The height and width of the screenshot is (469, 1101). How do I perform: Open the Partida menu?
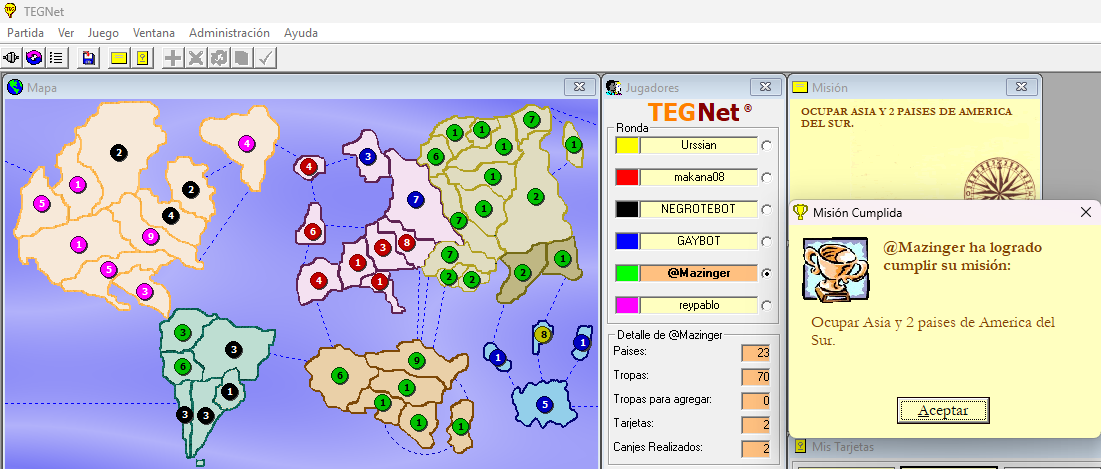point(26,33)
